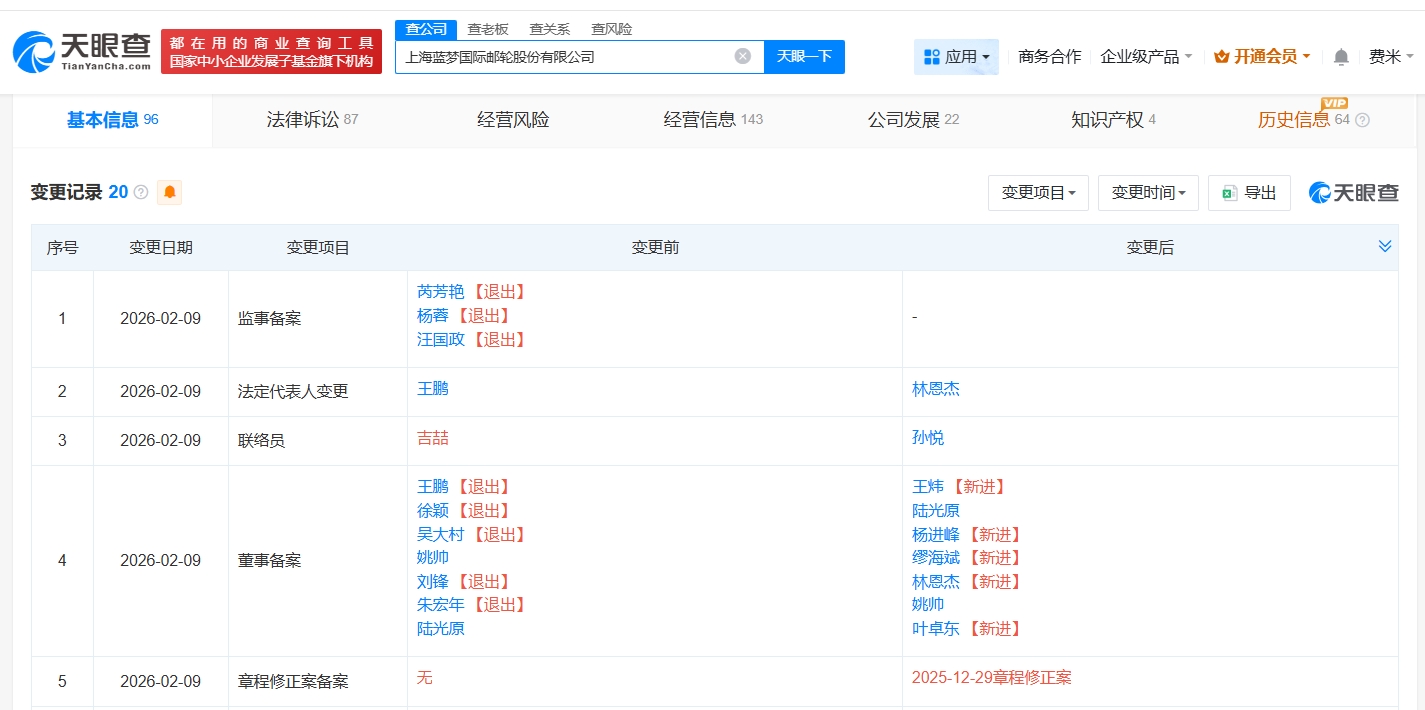Clear the search box with the X icon

tap(743, 56)
